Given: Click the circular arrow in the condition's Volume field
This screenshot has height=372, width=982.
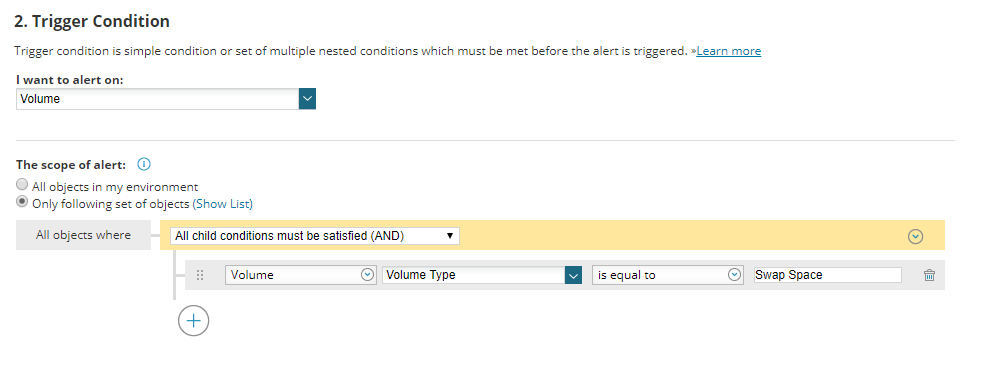Looking at the screenshot, I should (x=368, y=275).
